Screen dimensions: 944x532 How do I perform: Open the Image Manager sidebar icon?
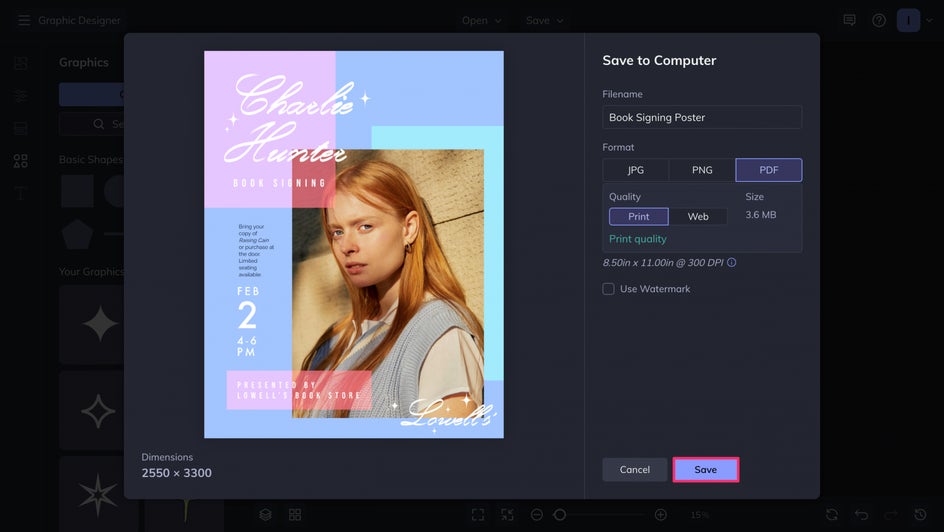click(x=20, y=63)
